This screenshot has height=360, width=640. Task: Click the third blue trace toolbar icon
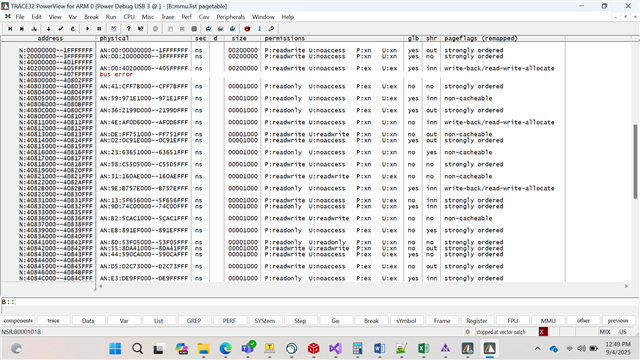(233, 29)
